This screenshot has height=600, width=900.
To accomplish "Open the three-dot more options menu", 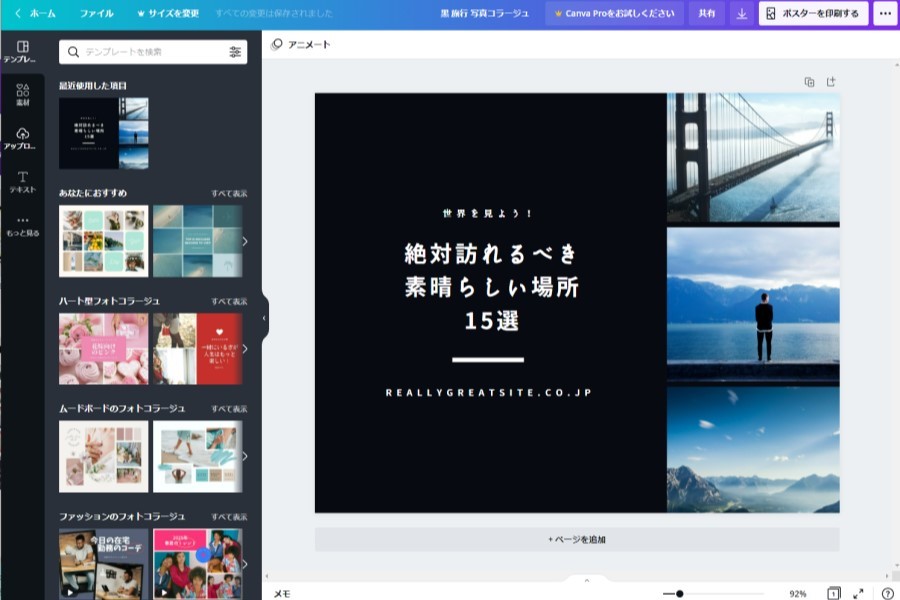I will point(884,14).
